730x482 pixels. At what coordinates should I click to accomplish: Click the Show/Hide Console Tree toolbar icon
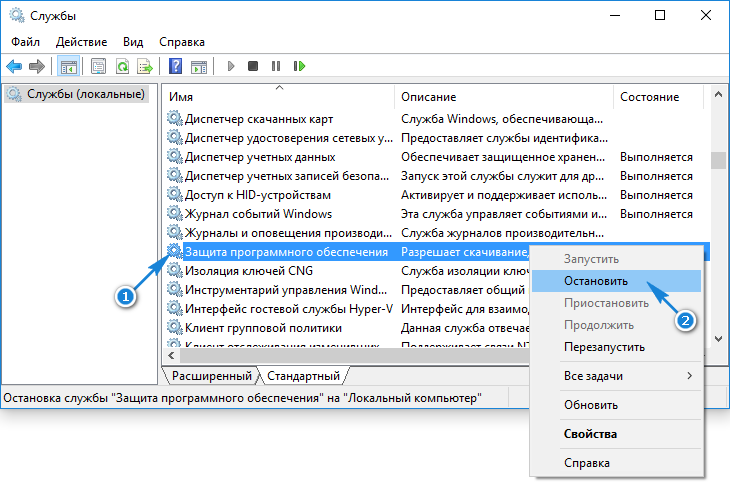point(69,67)
